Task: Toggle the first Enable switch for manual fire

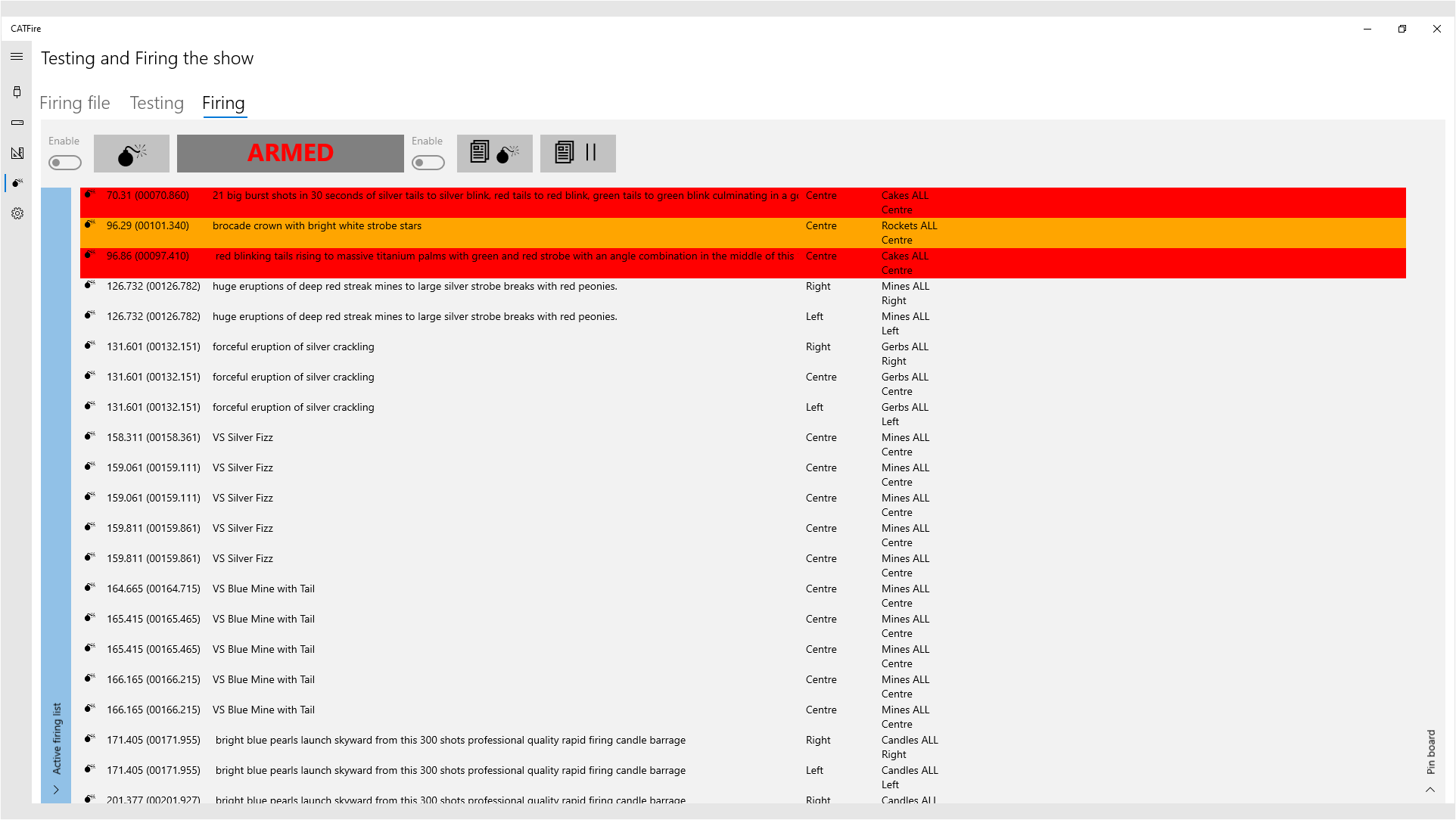Action: pos(65,163)
